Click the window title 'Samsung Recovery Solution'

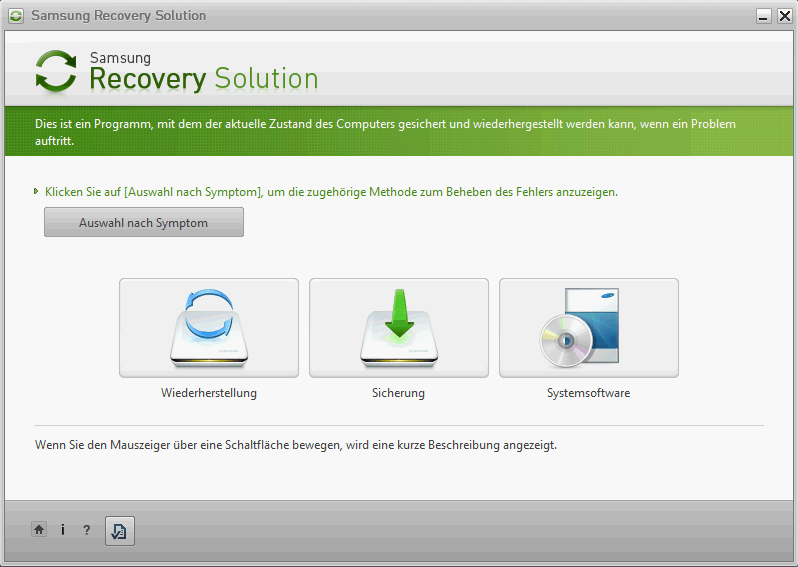point(119,16)
